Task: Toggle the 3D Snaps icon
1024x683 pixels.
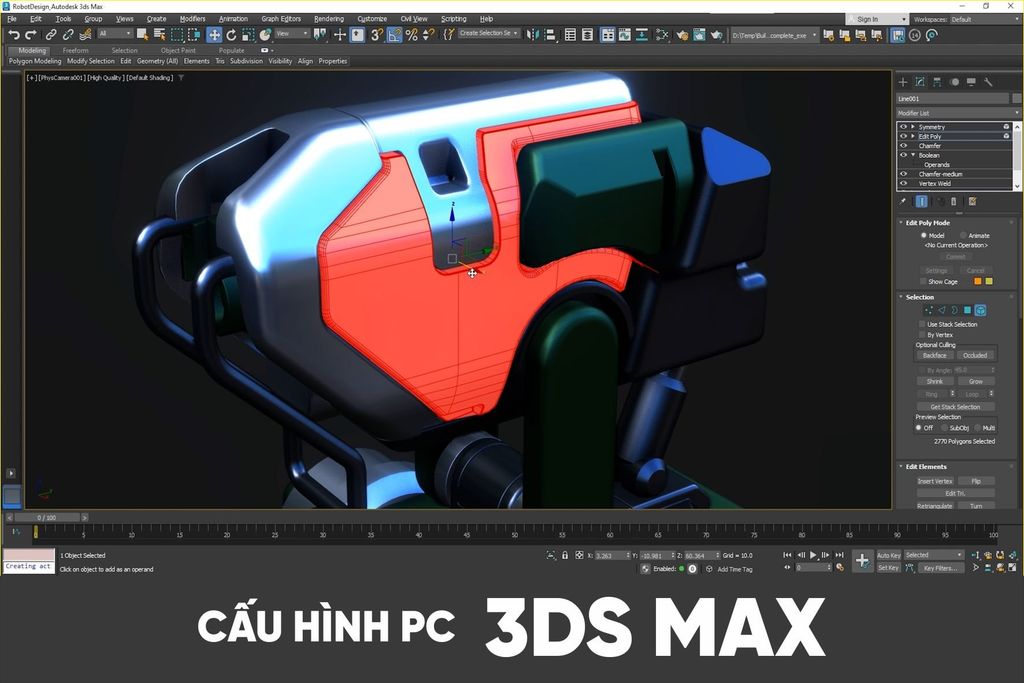Action: pos(377,35)
